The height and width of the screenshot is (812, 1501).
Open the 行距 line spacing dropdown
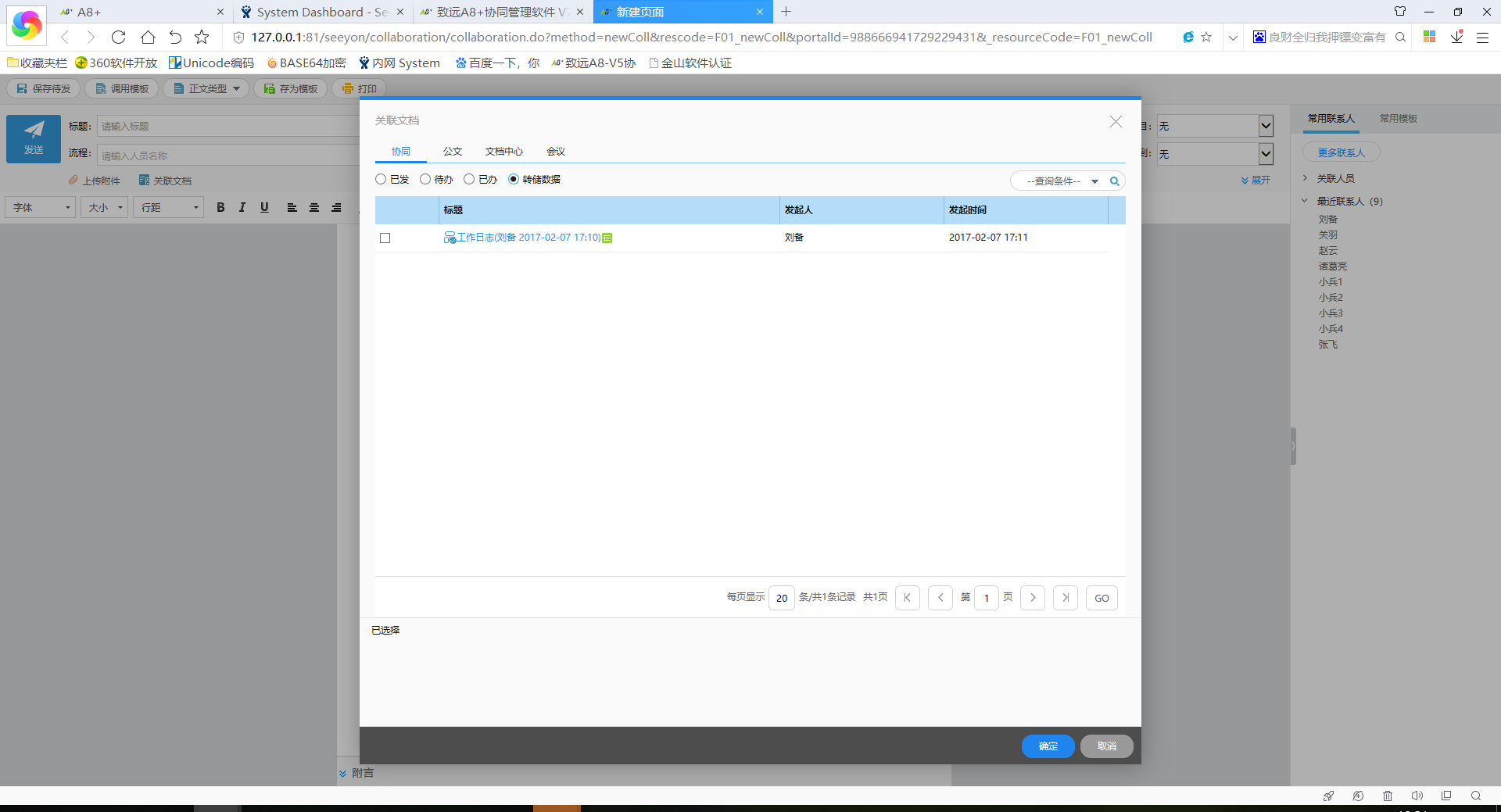(x=169, y=208)
